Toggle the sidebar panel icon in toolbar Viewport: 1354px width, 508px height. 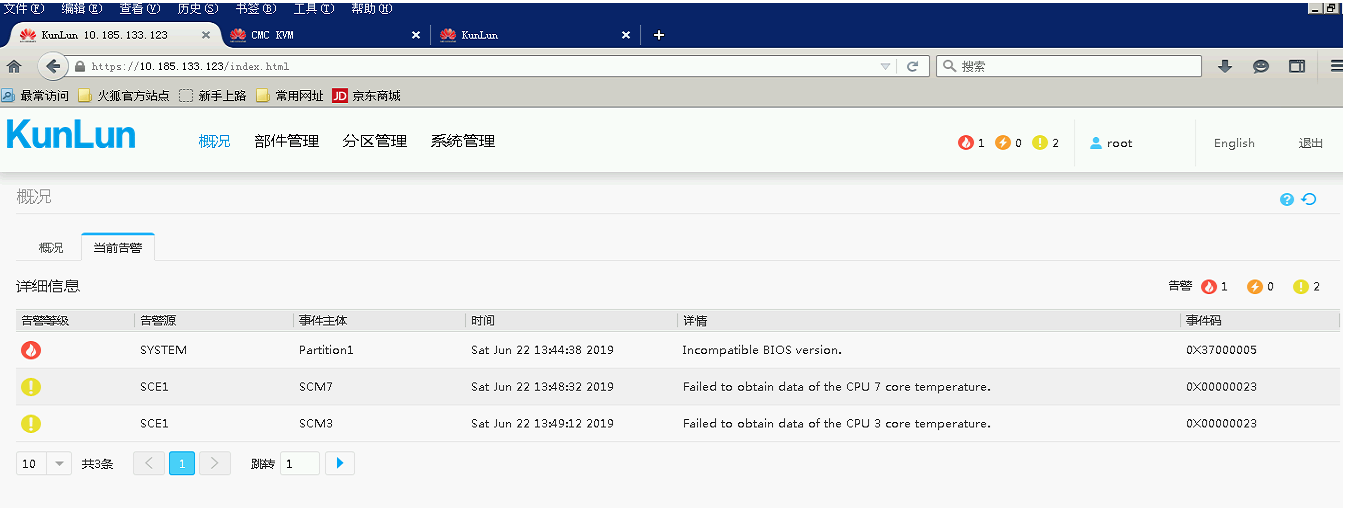(1297, 66)
